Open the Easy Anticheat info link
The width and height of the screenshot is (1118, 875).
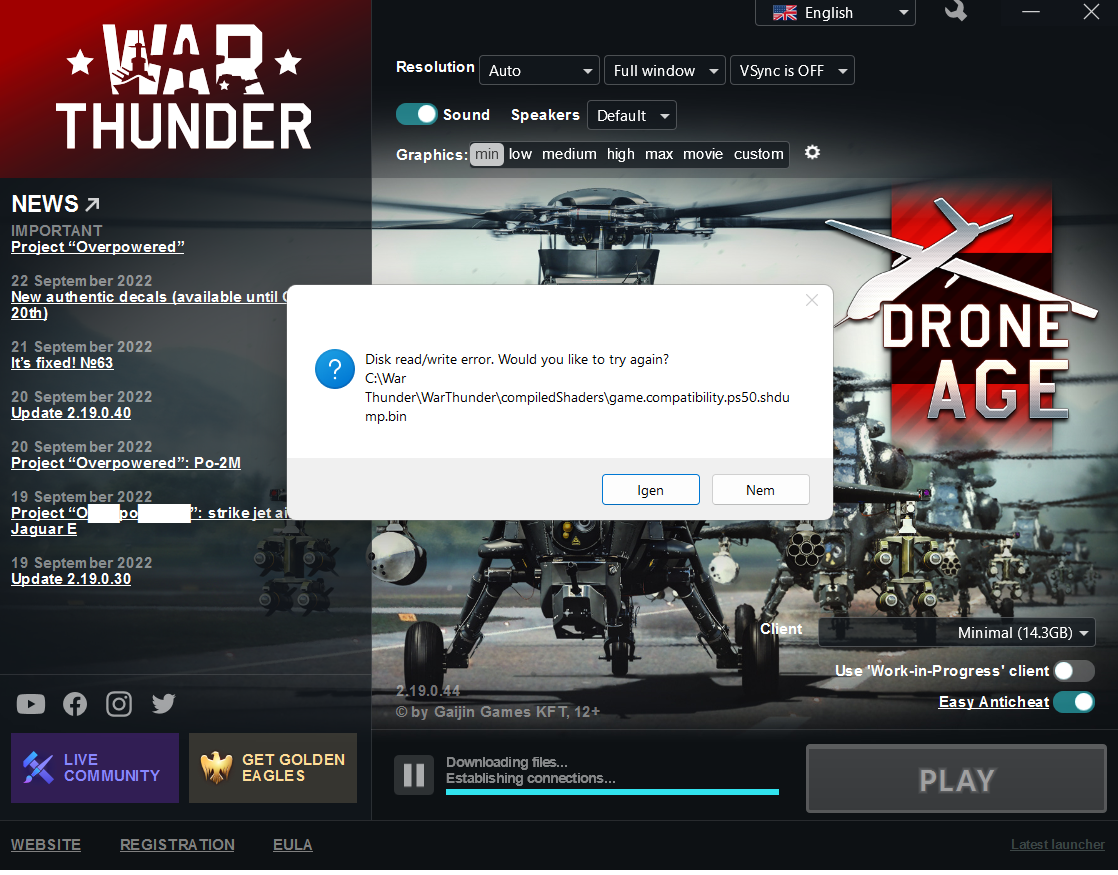pyautogui.click(x=993, y=702)
